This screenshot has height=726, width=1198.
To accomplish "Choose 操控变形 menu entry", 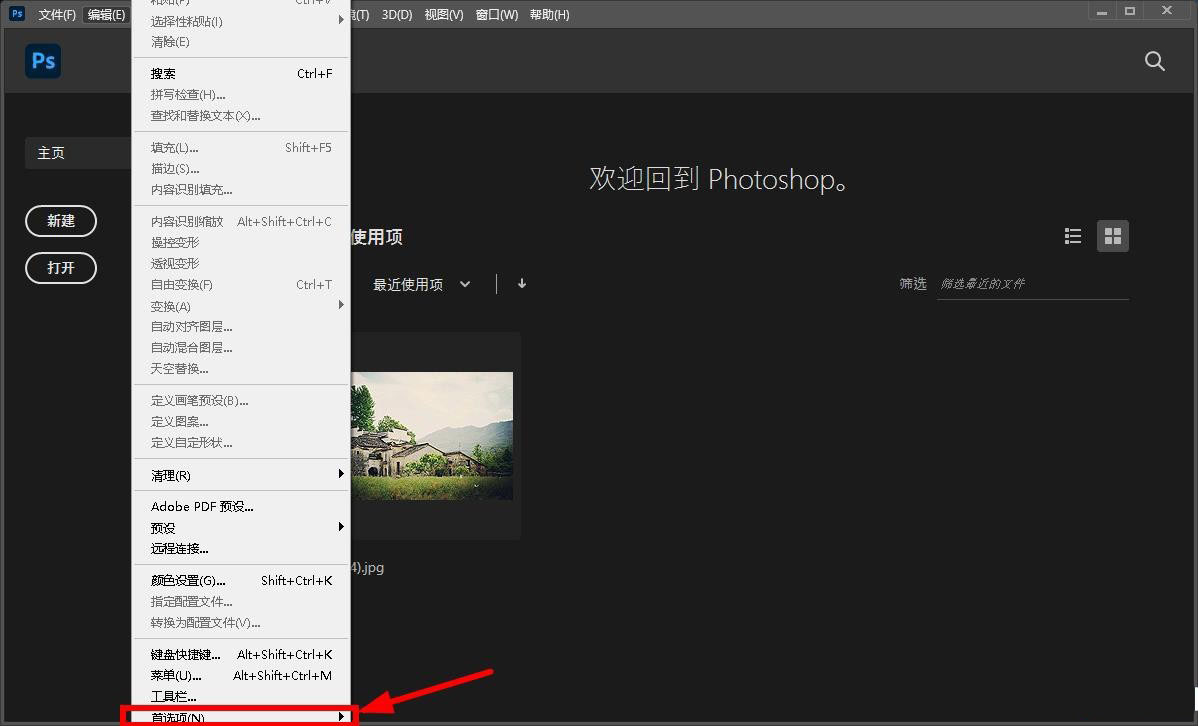I will coord(241,242).
